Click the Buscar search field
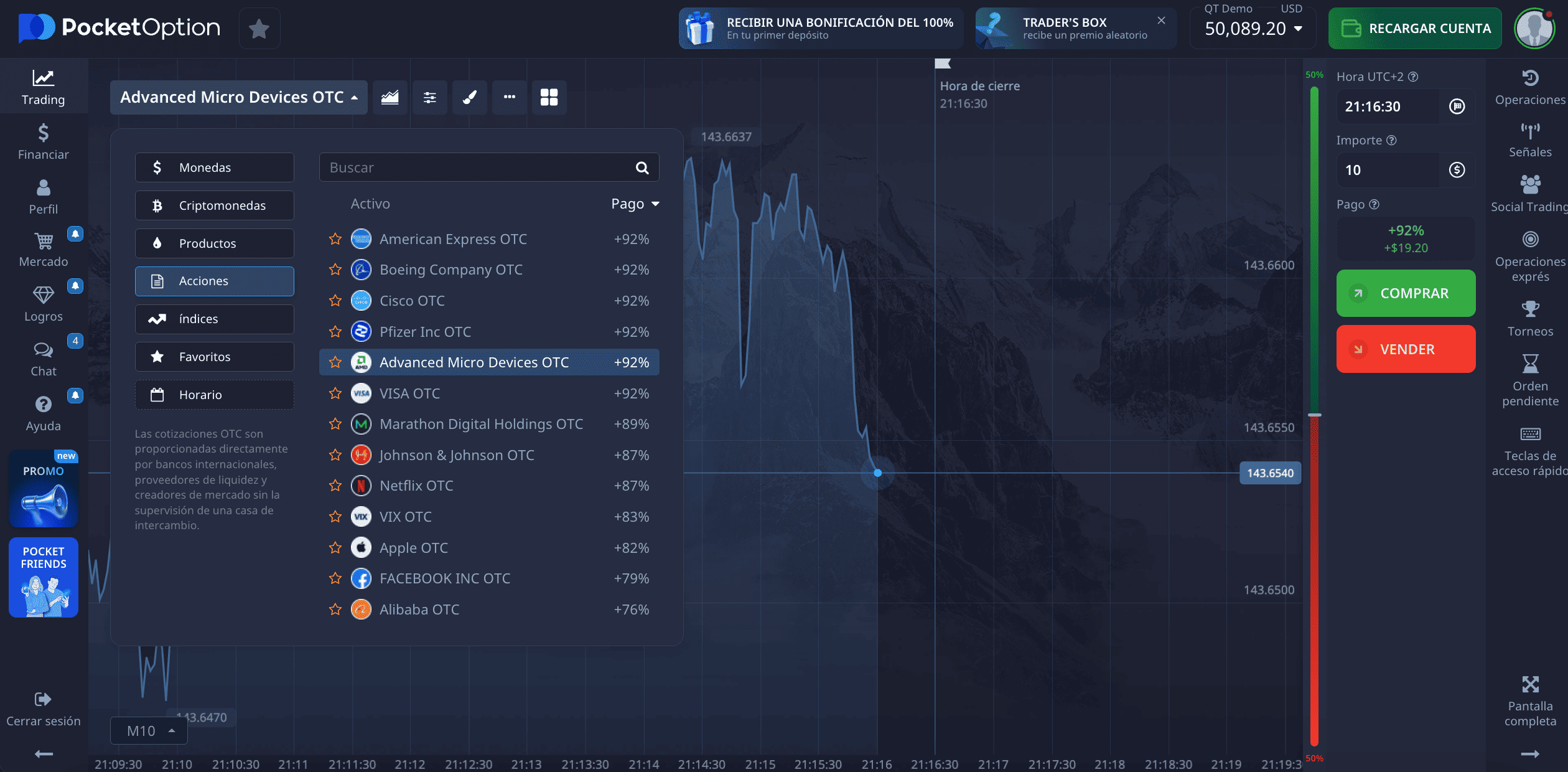 (489, 167)
